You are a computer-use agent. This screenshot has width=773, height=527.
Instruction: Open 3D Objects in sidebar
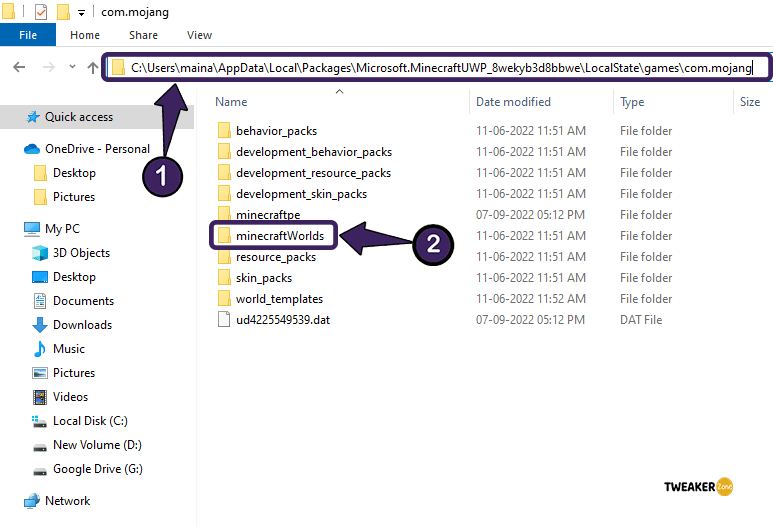pos(81,253)
